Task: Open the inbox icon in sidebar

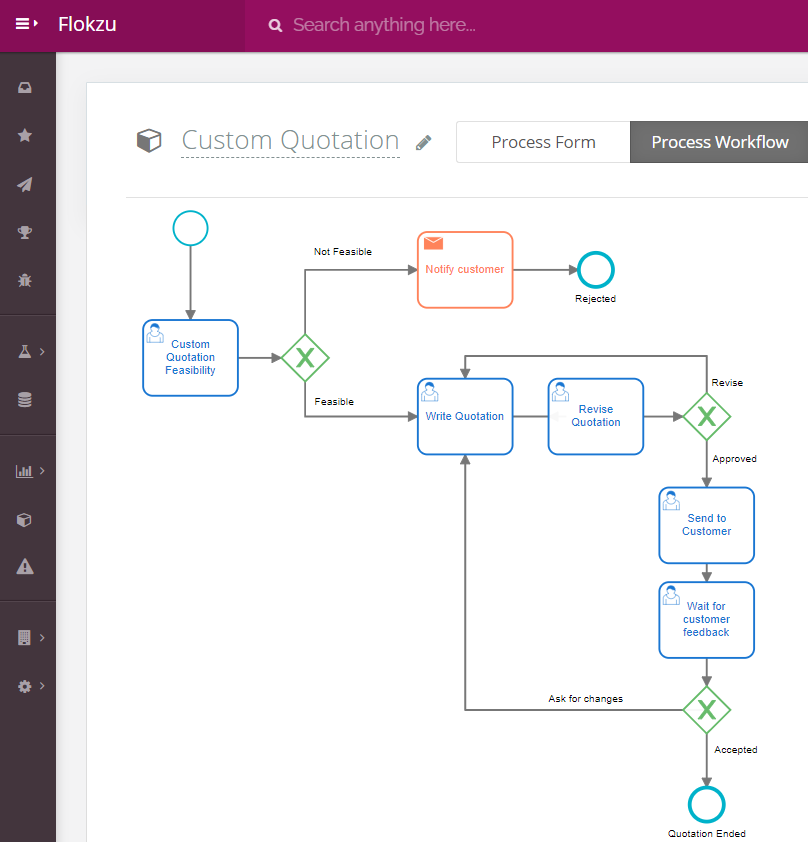Action: point(25,88)
